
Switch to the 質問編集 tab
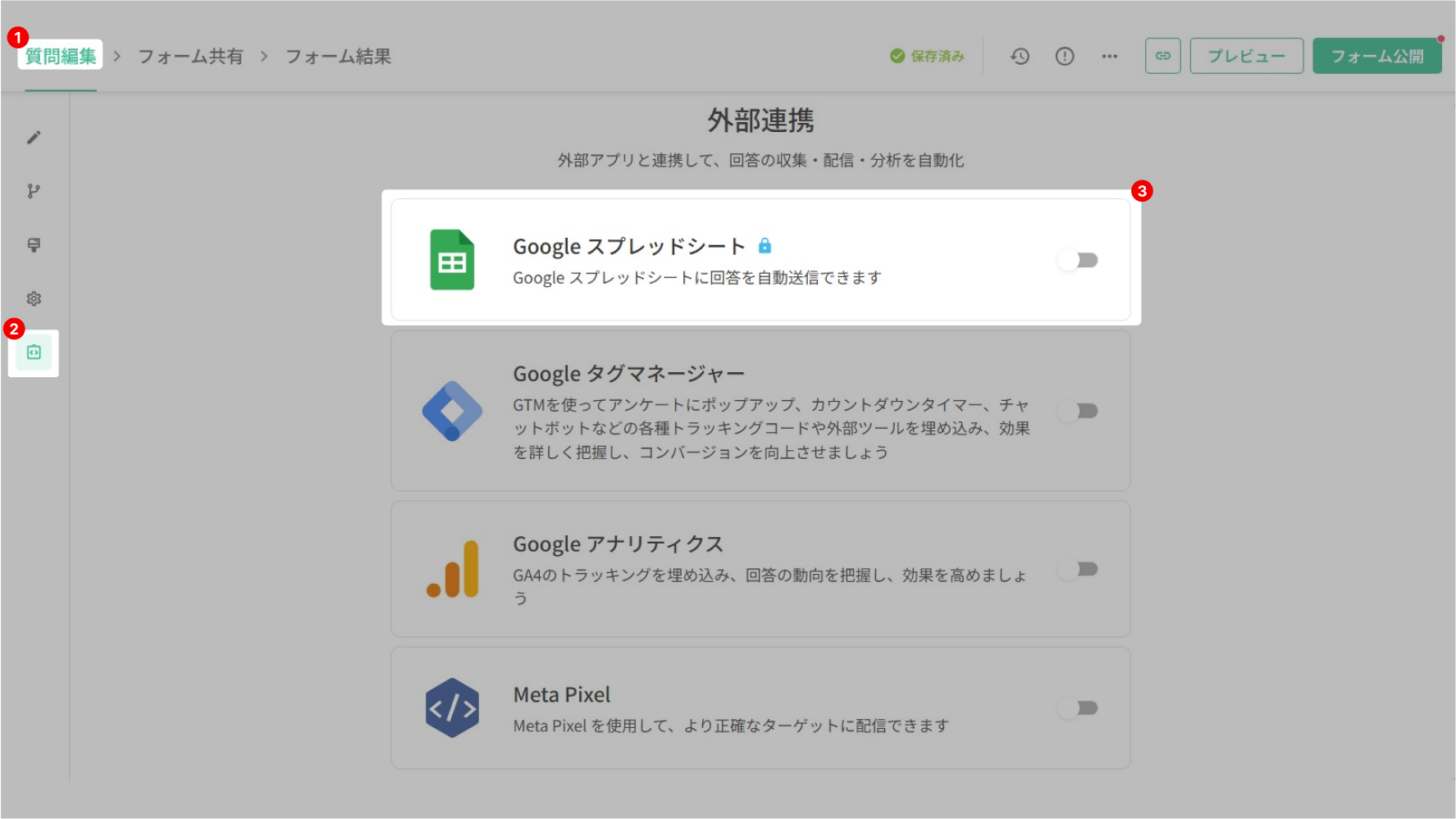[x=61, y=56]
